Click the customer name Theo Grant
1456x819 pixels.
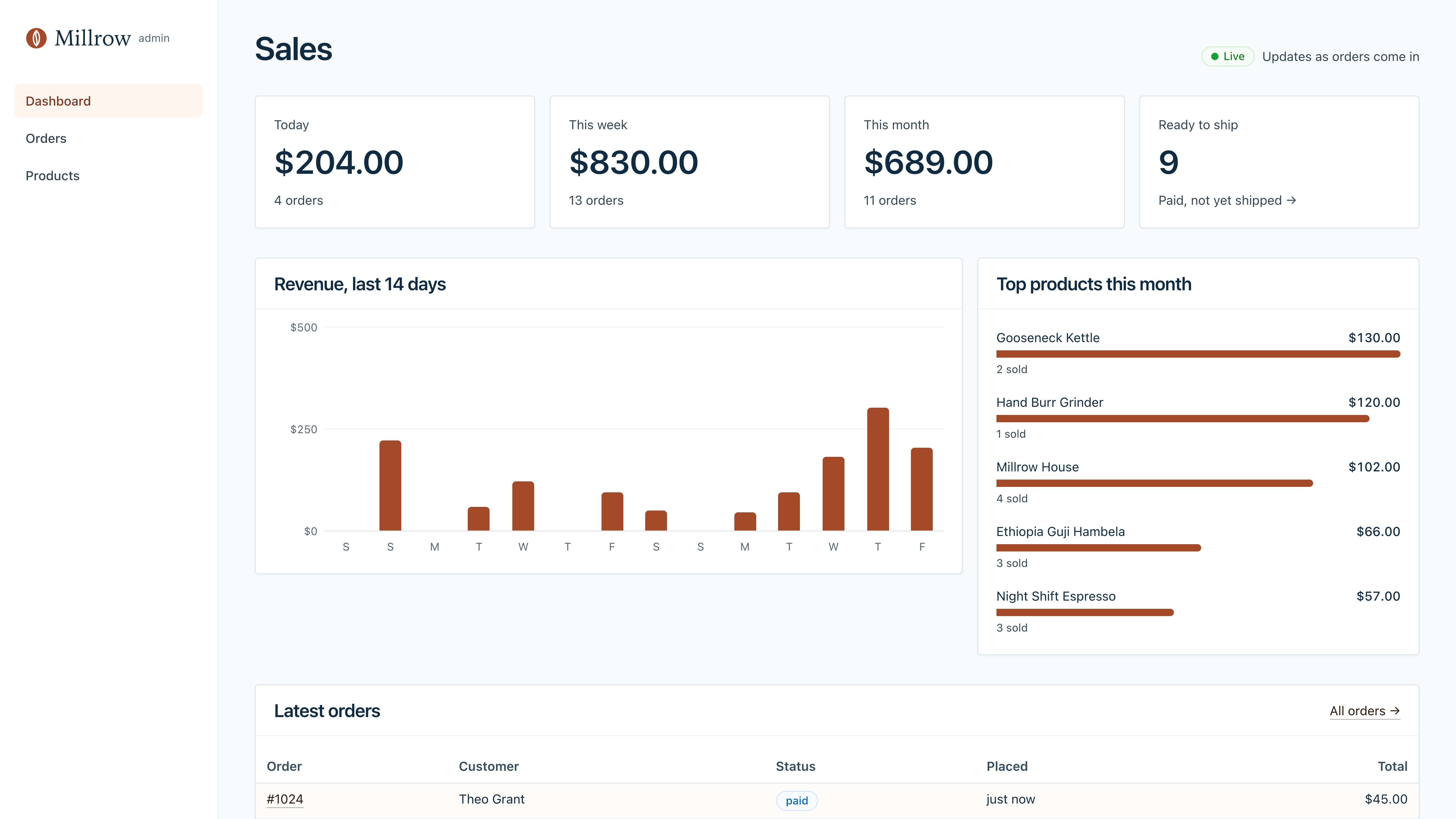click(x=492, y=799)
